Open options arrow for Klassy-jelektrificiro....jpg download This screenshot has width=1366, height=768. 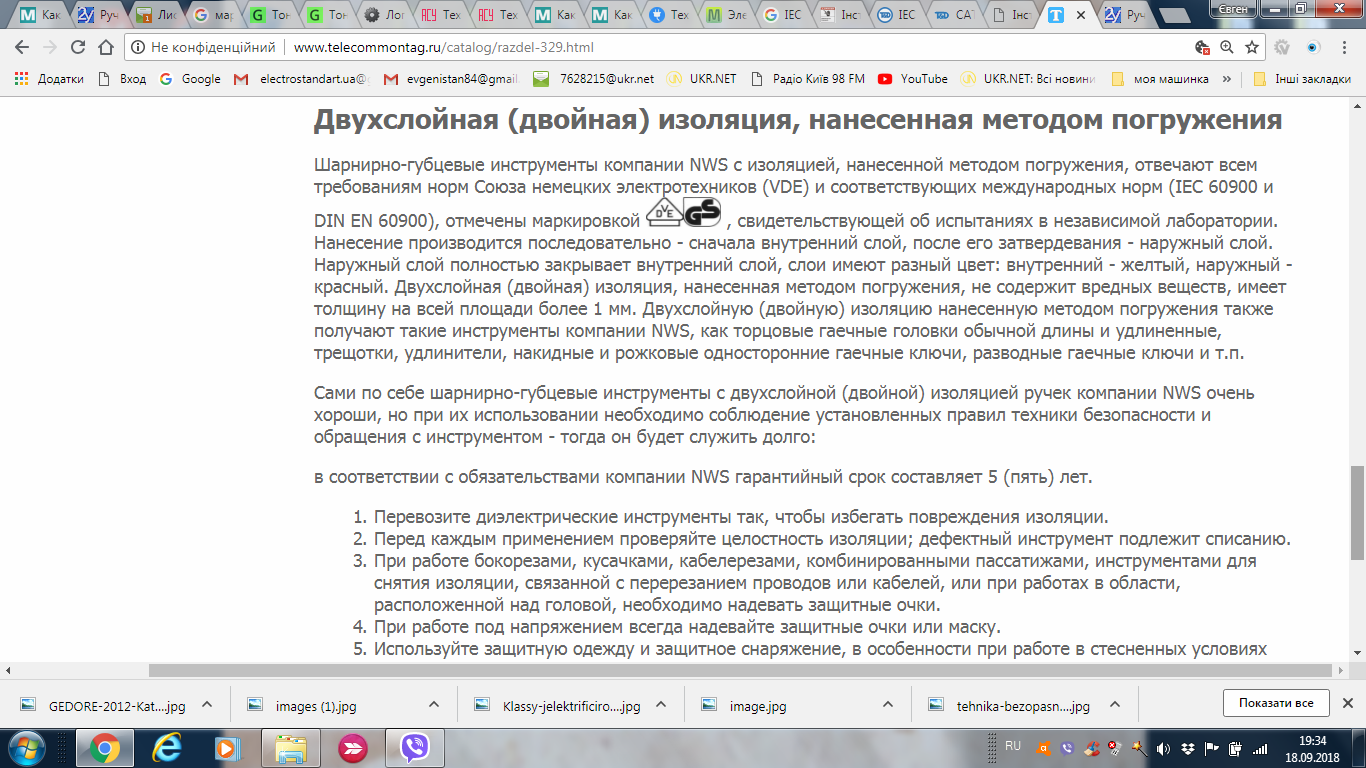(x=661, y=704)
